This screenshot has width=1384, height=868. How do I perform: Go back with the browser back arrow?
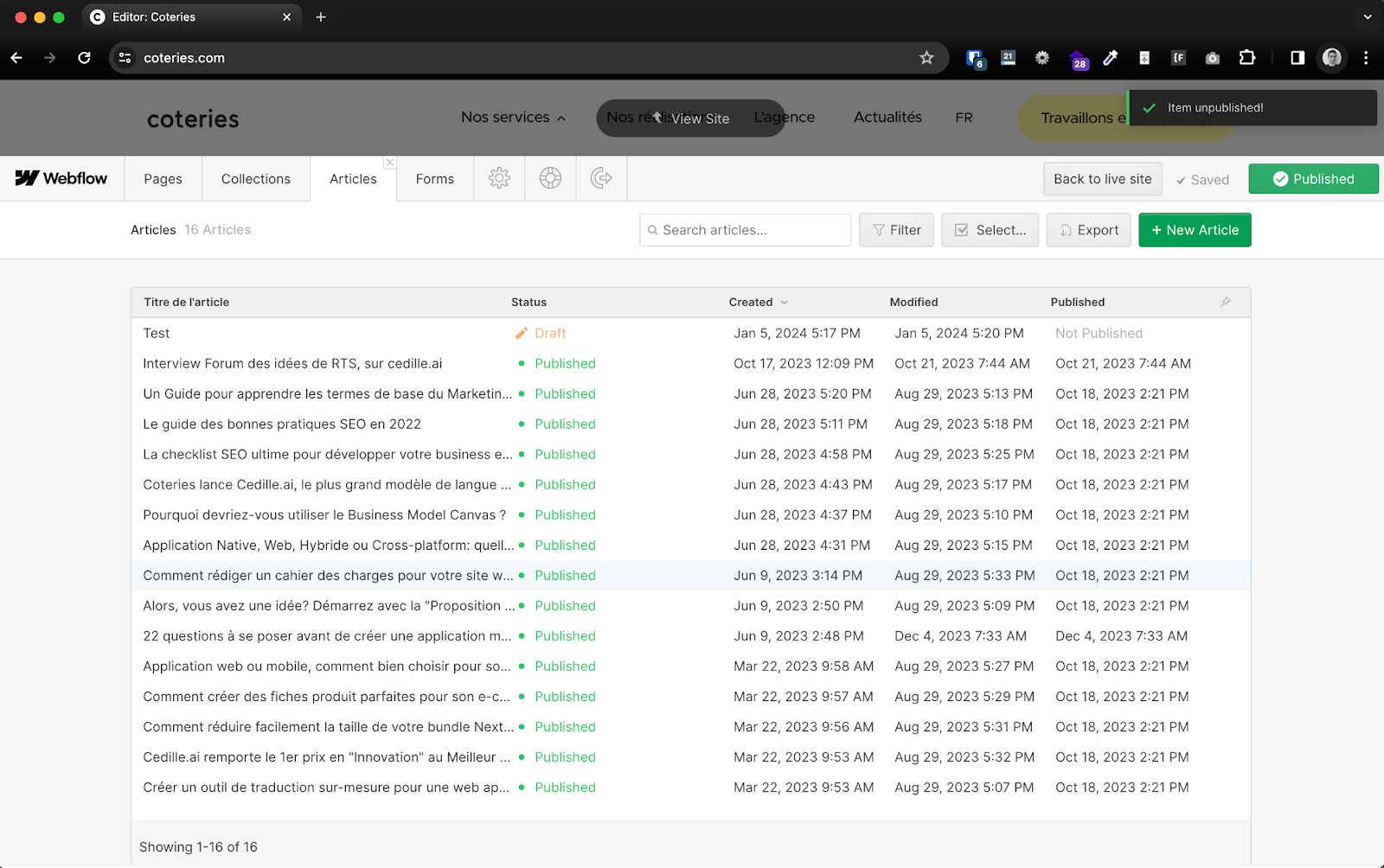16,58
